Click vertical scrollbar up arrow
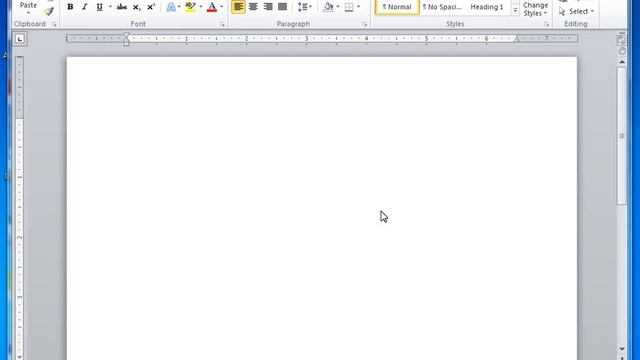This screenshot has width=640, height=360. (622, 62)
